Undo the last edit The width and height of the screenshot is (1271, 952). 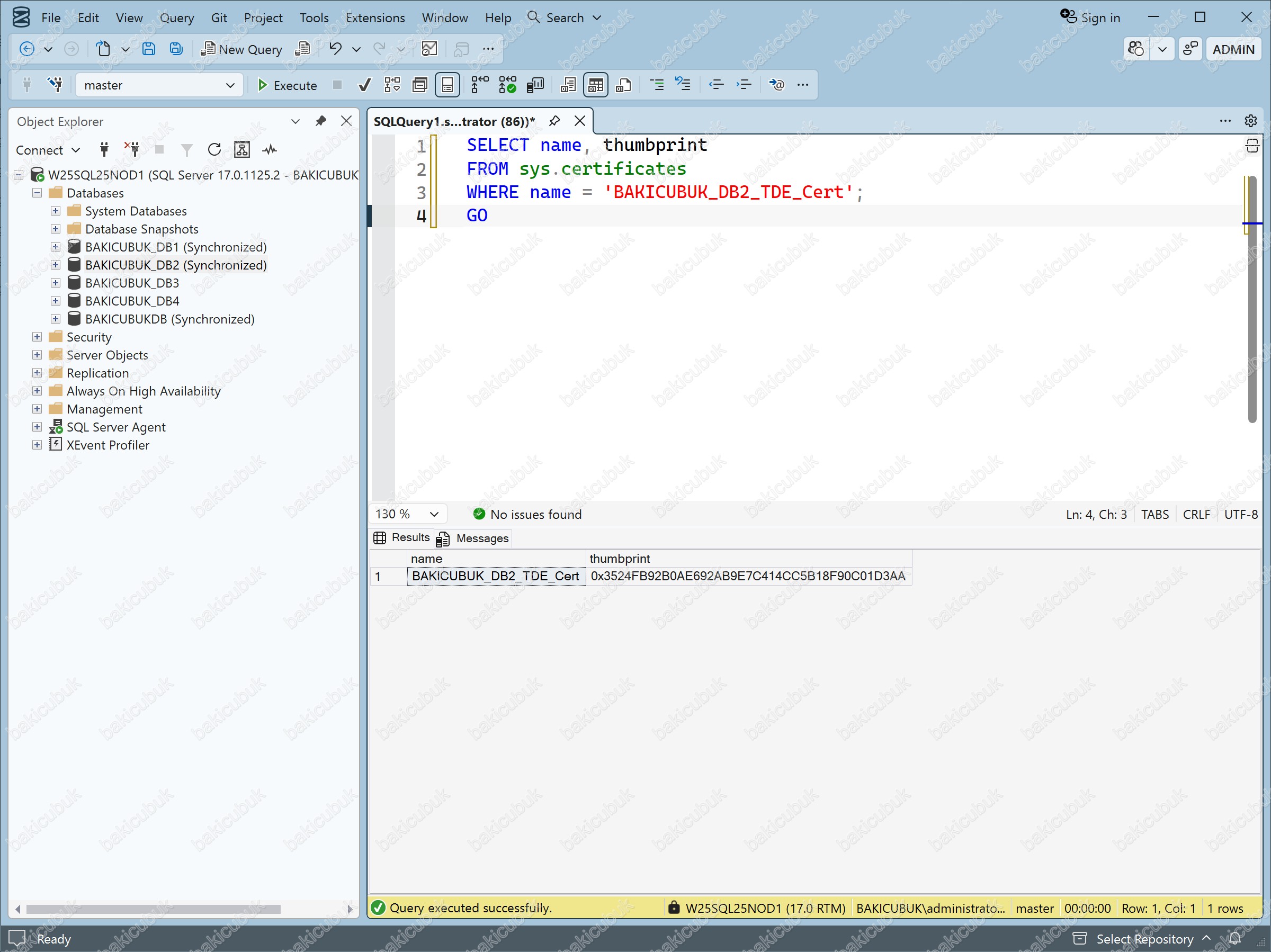336,49
